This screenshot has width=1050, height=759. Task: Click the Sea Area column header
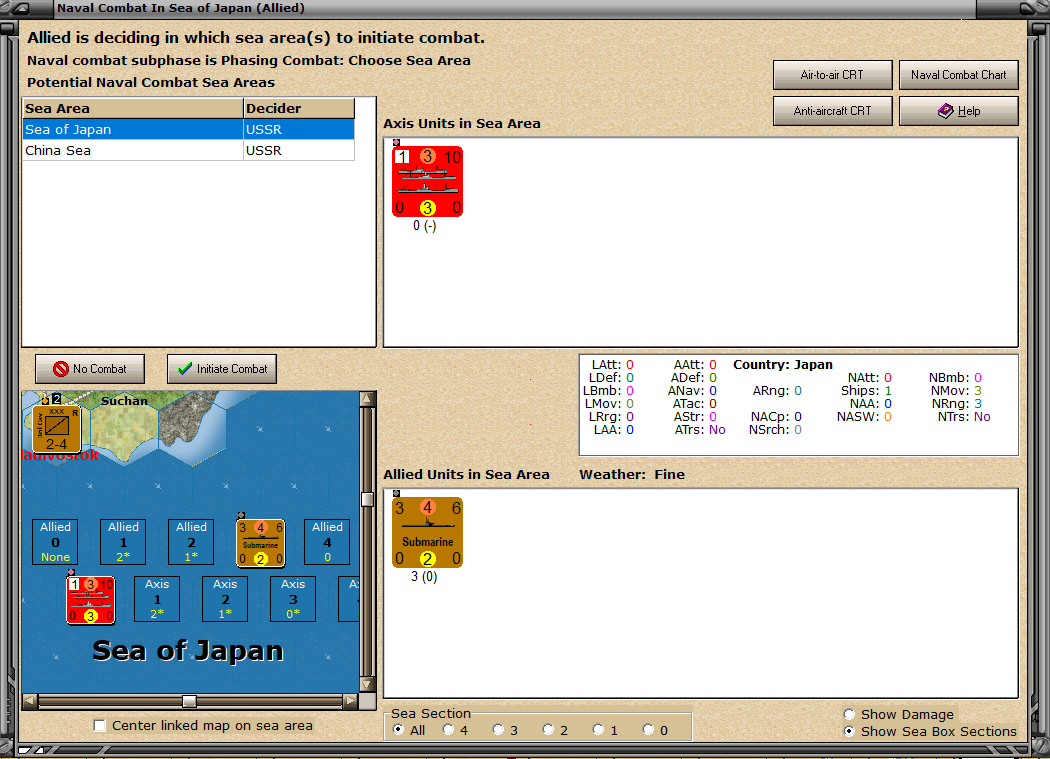pyautogui.click(x=133, y=109)
